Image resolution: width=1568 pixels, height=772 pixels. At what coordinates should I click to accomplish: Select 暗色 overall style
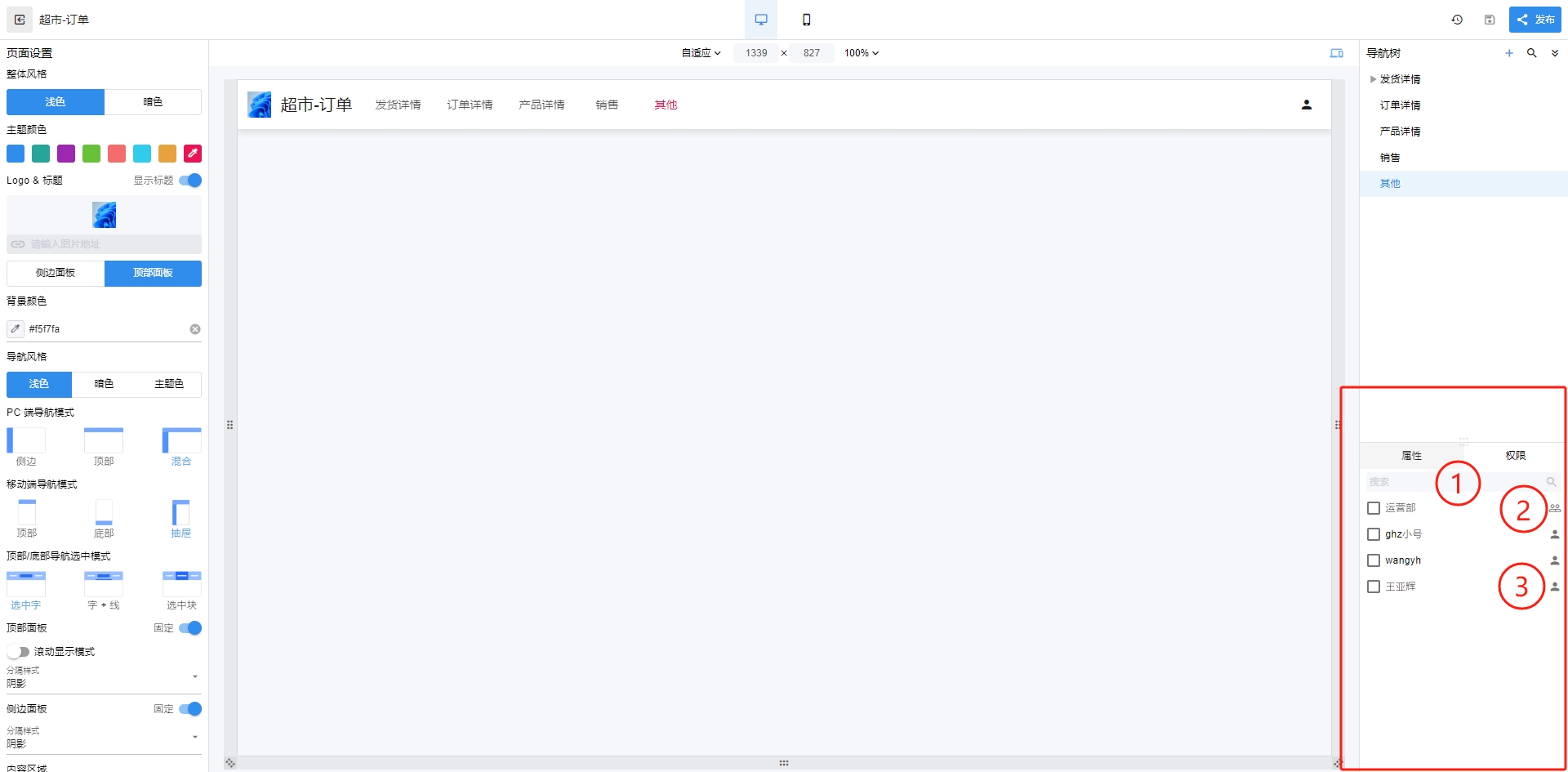tap(153, 102)
